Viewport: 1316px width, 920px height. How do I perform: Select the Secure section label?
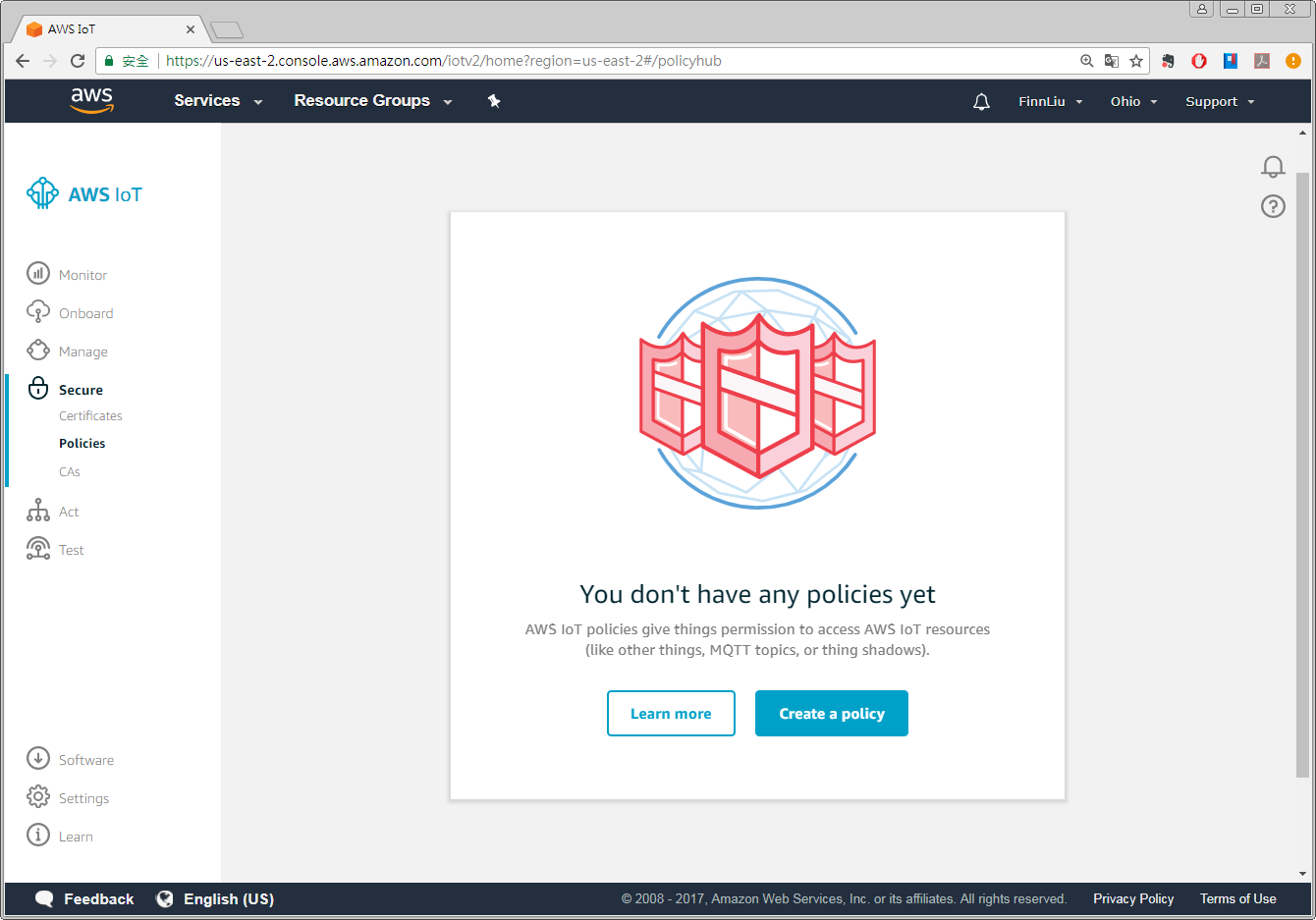pos(81,390)
